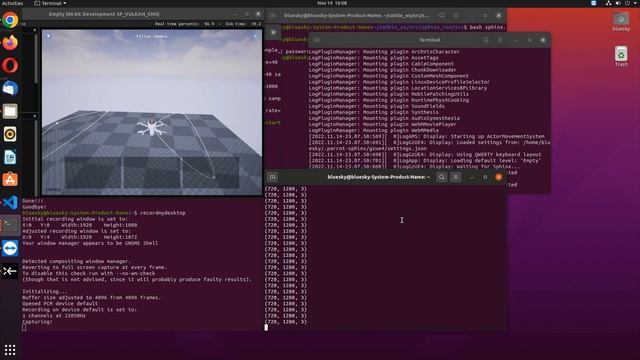The height and width of the screenshot is (360, 640).
Task: Launch Rhythmbox from the dock
Action: [10, 134]
